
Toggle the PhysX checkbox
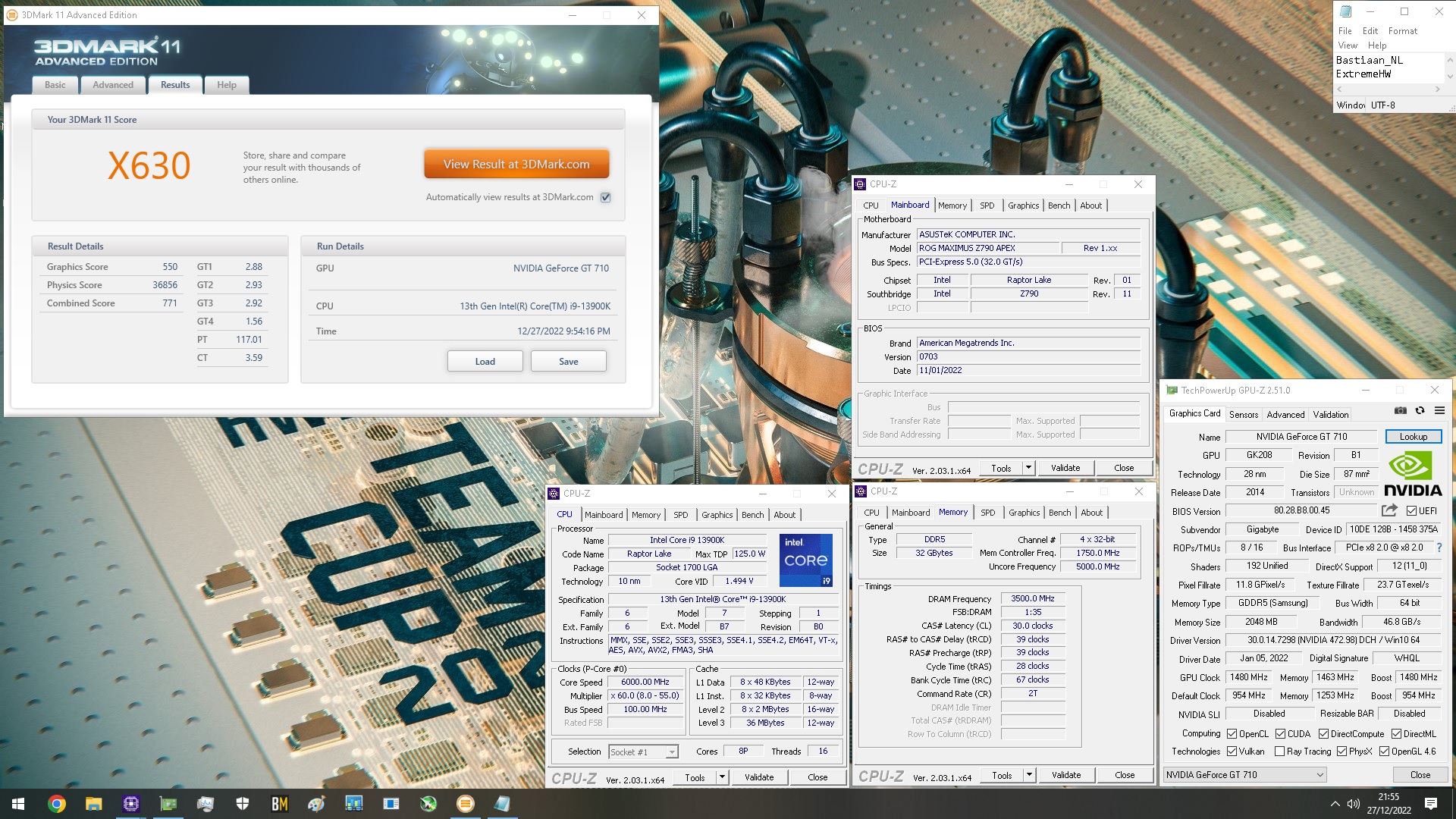click(x=1341, y=752)
